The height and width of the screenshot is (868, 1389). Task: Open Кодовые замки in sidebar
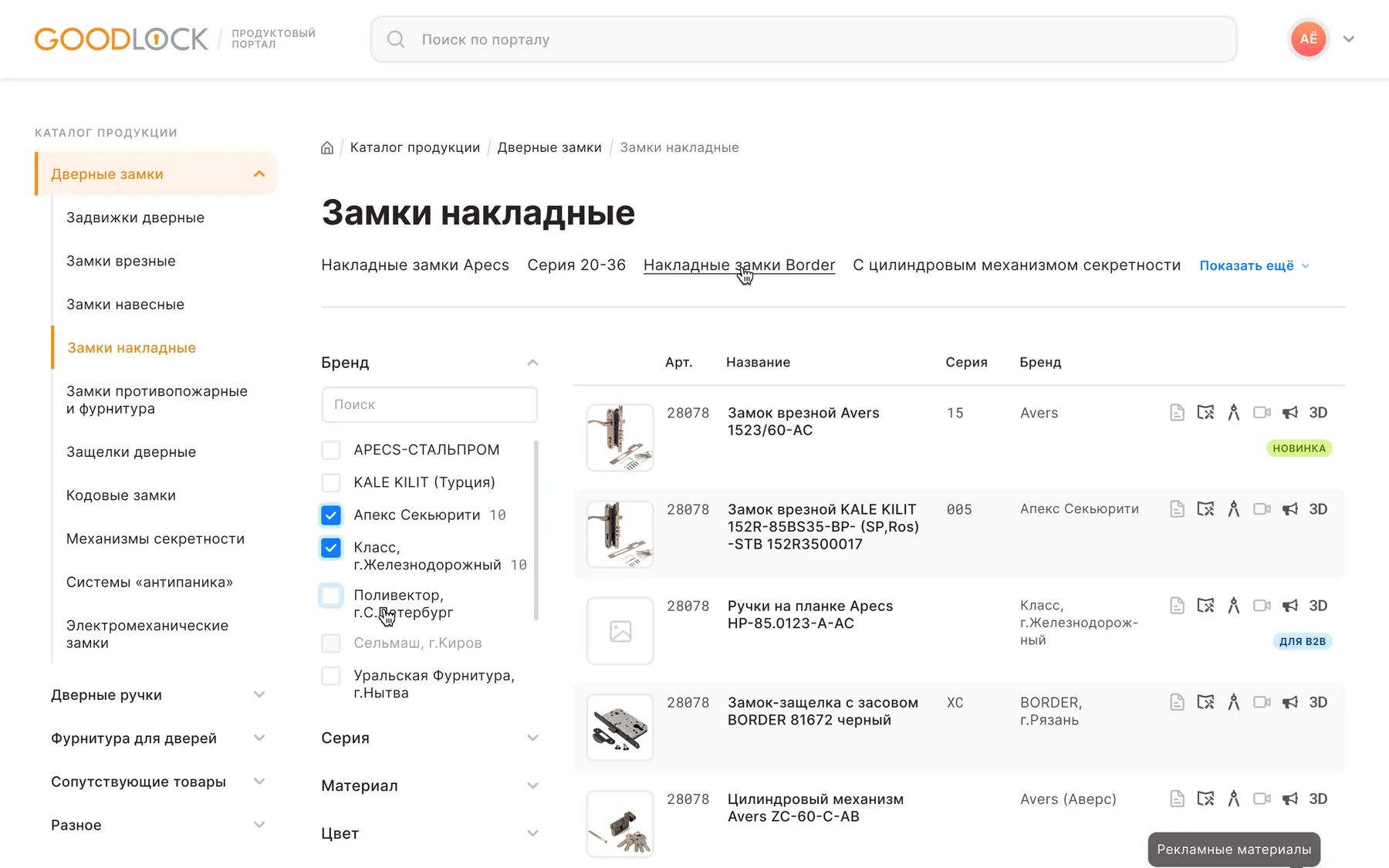121,495
